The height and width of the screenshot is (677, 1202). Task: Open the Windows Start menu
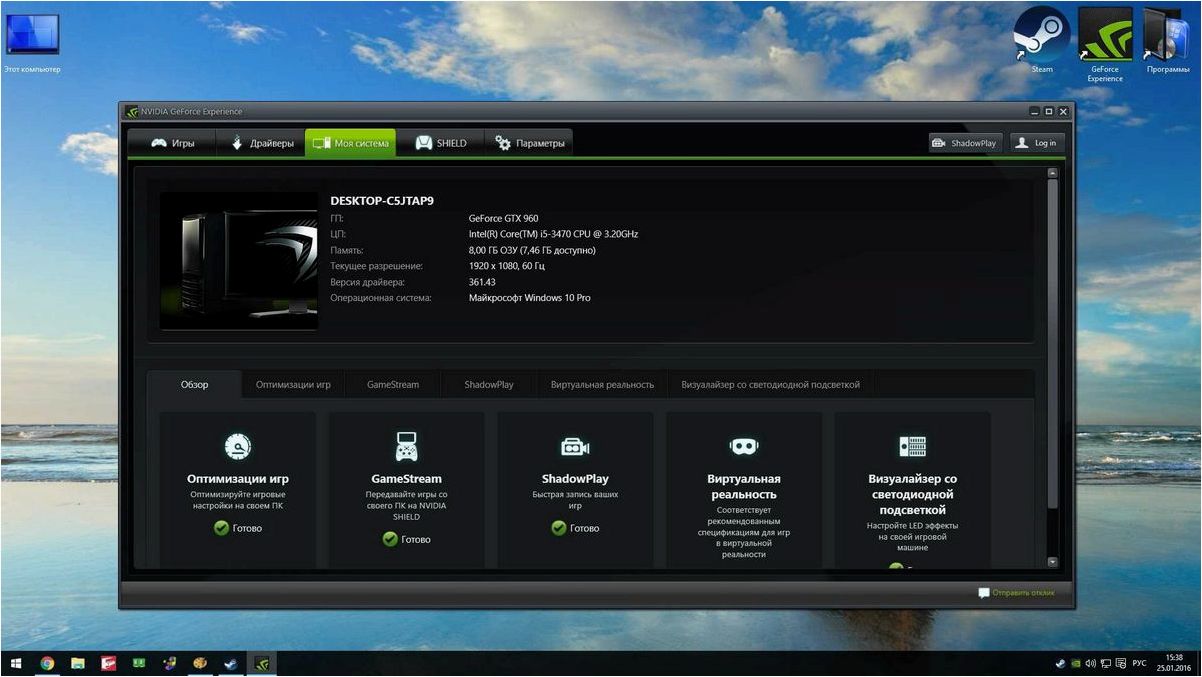coord(16,663)
